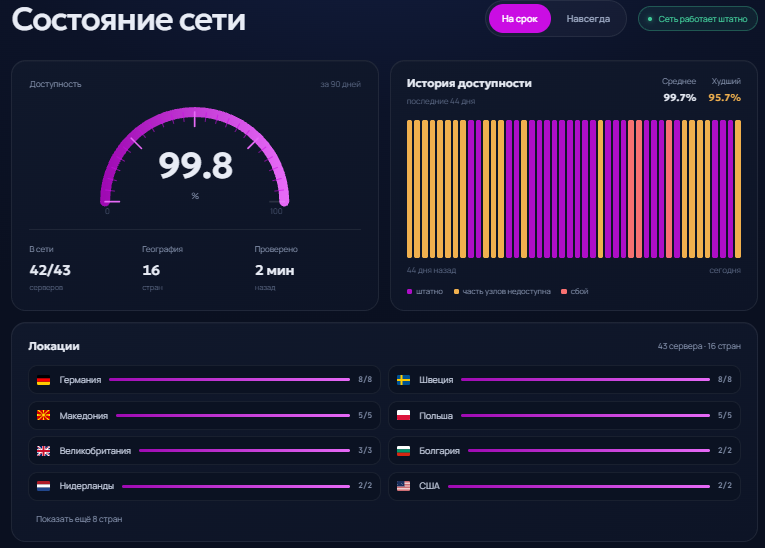
Task: Click the 43 сервера · 16 стран summary
Action: pyautogui.click(x=699, y=346)
